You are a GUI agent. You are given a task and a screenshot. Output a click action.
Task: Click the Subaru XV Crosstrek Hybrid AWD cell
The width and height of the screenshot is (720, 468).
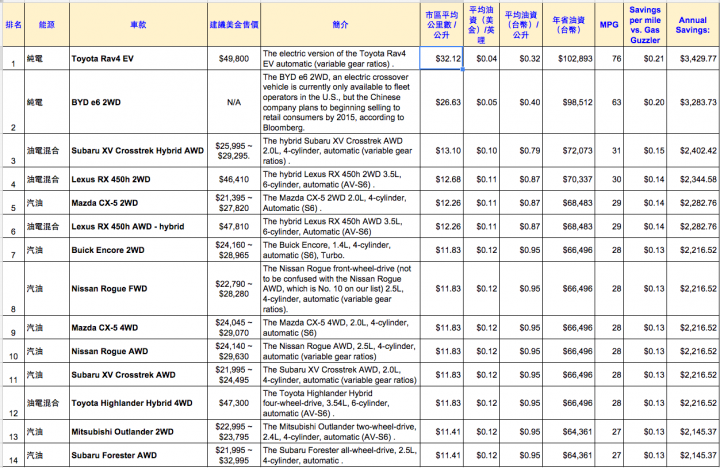click(x=138, y=151)
